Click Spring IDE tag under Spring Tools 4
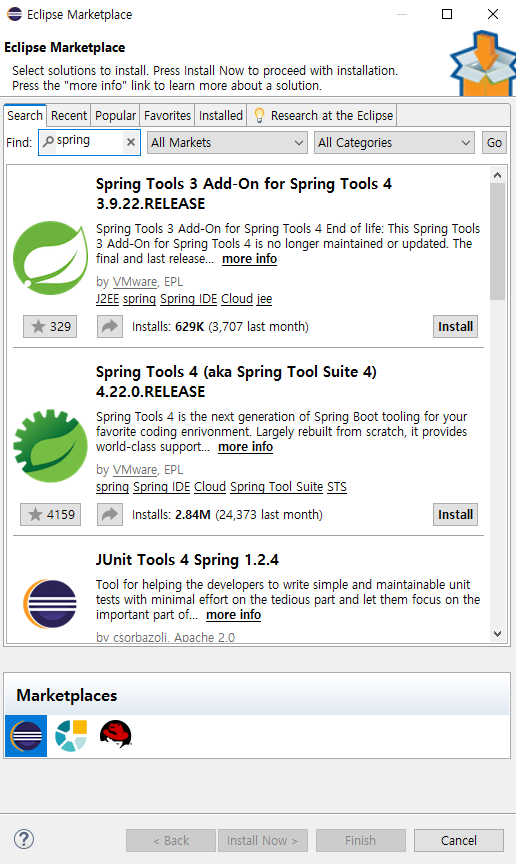516x864 pixels. tap(162, 487)
